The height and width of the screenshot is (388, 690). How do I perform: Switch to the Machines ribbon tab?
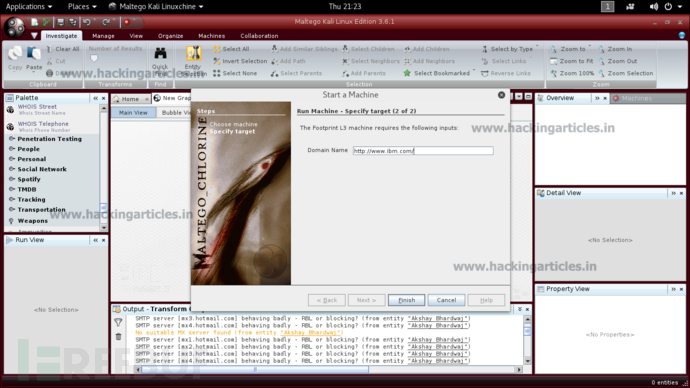point(211,36)
